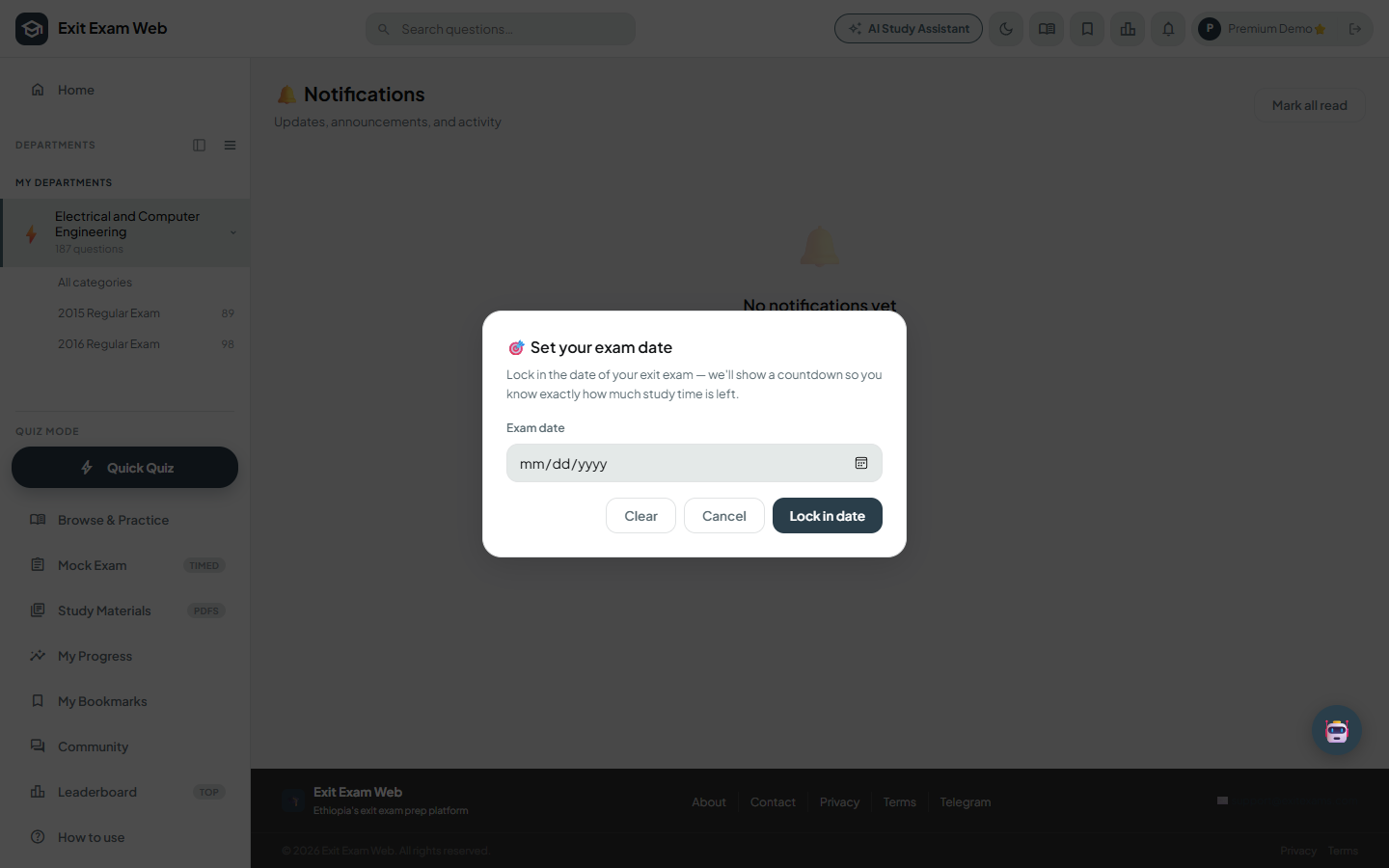Select All categories
The height and width of the screenshot is (868, 1389).
coord(95,283)
